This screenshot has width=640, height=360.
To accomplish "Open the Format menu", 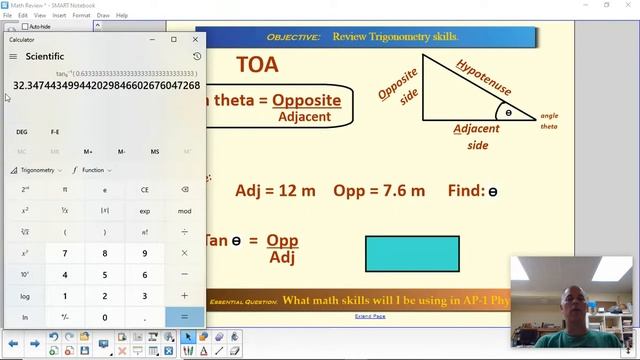I will click(x=81, y=15).
